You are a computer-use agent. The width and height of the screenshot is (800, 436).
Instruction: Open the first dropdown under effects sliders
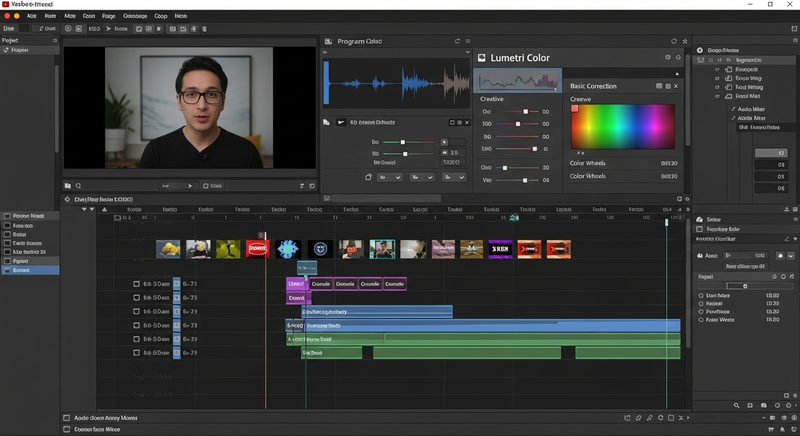390,177
